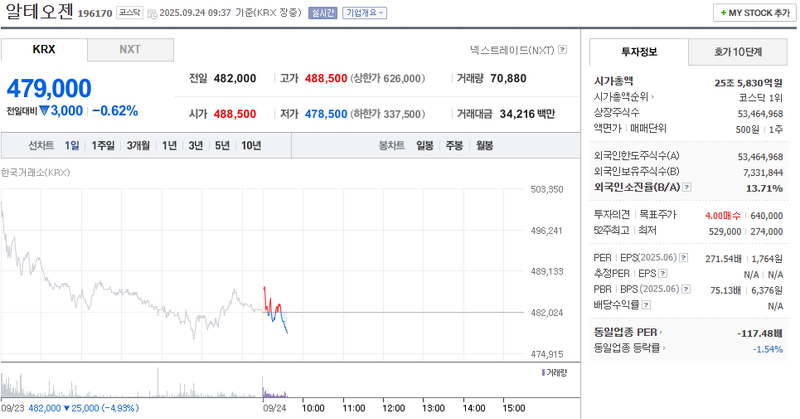
Task: Click the calendar icon before the date
Action: click(152, 13)
